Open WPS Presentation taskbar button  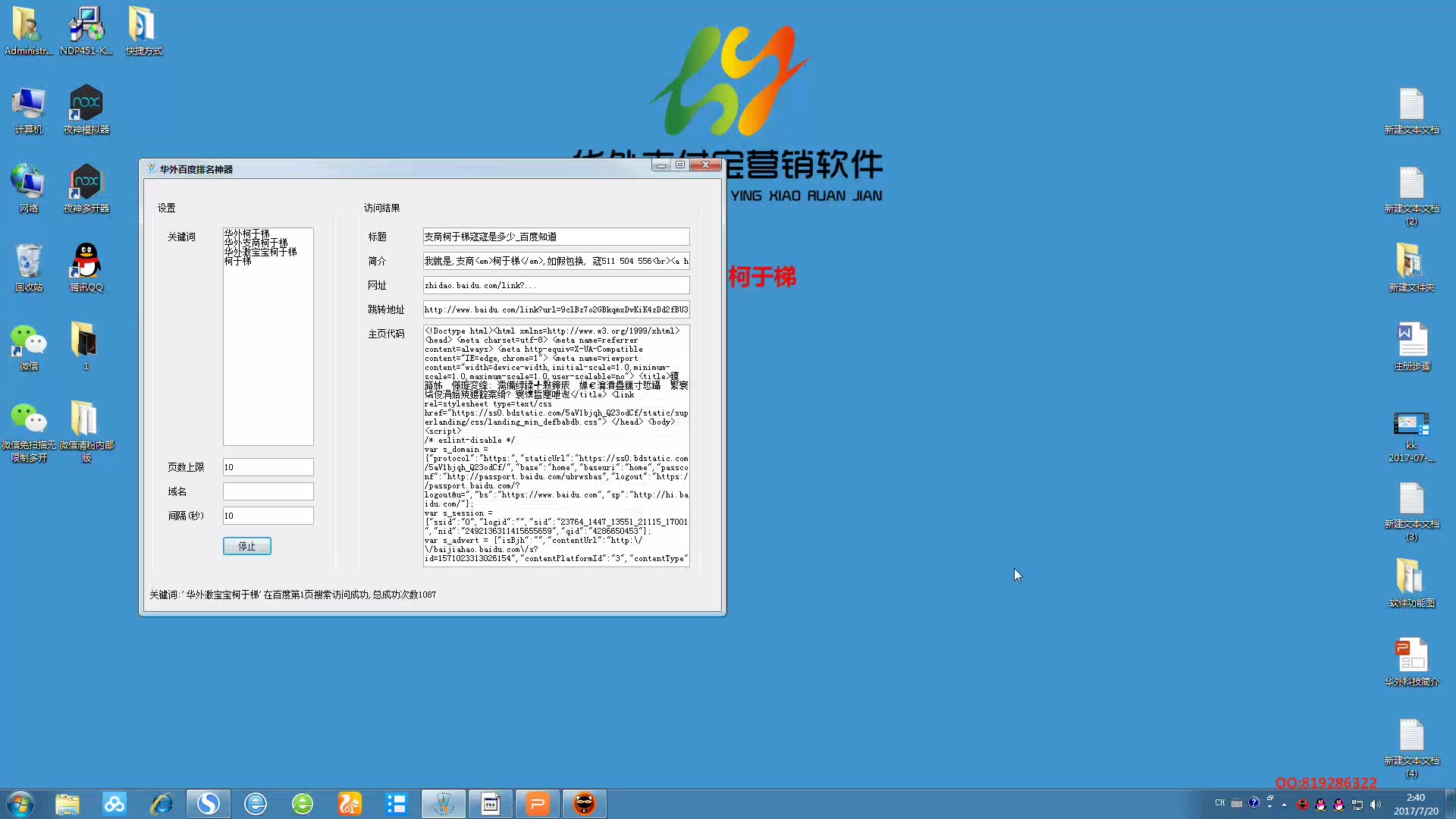coord(538,804)
